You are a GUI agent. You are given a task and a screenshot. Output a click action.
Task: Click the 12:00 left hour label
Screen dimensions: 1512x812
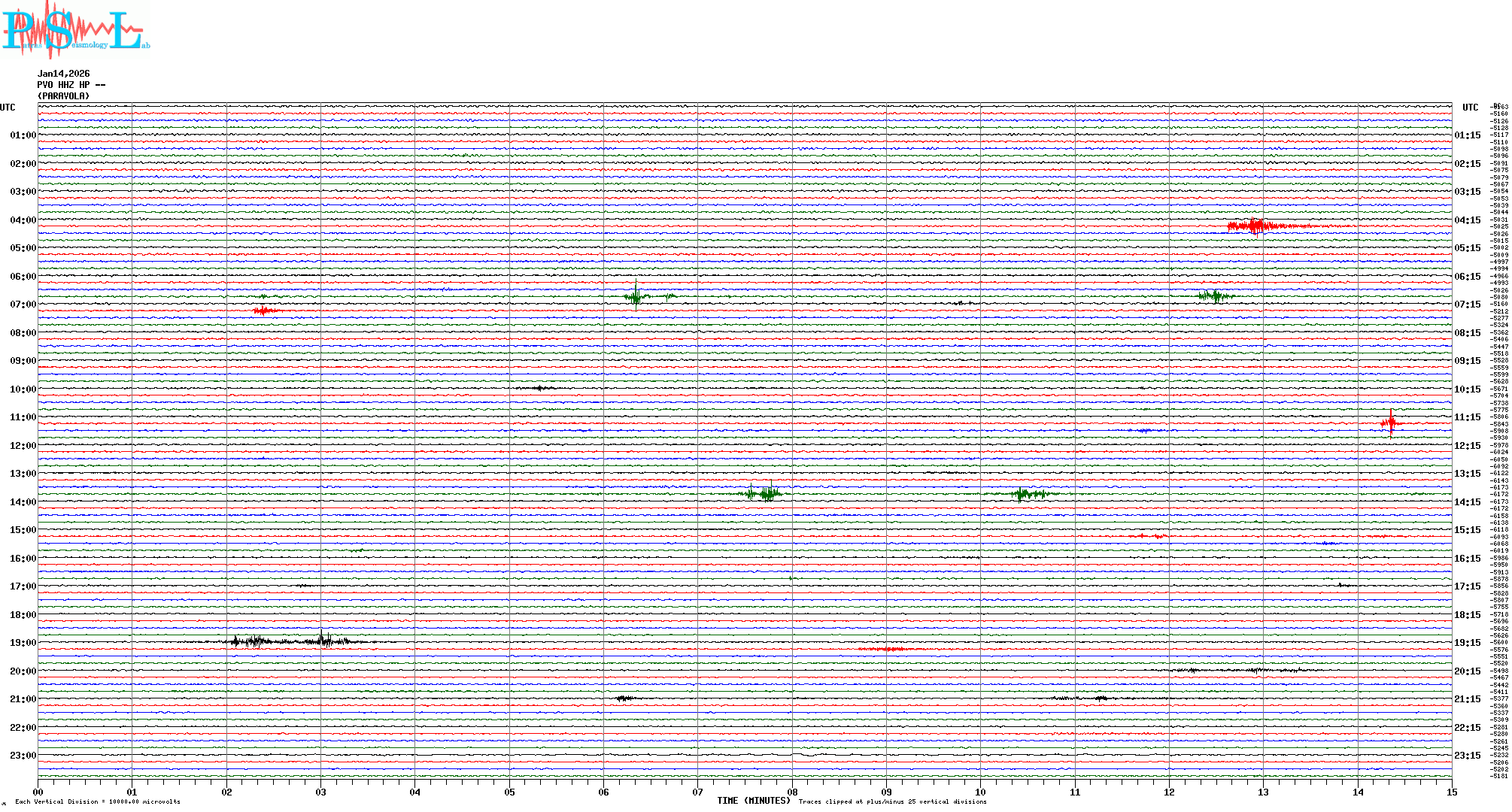[x=23, y=446]
